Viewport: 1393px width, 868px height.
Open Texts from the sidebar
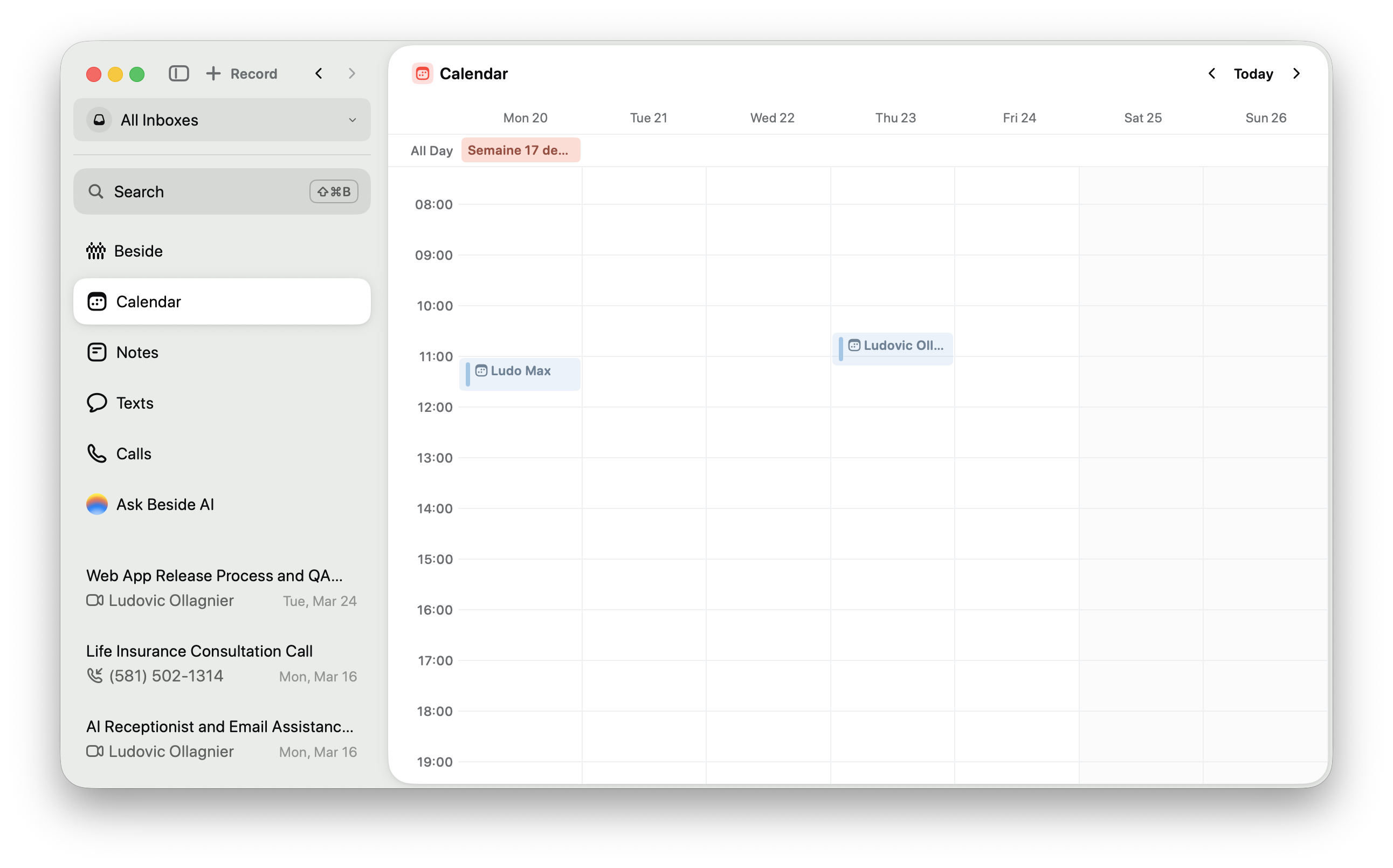[x=222, y=402]
